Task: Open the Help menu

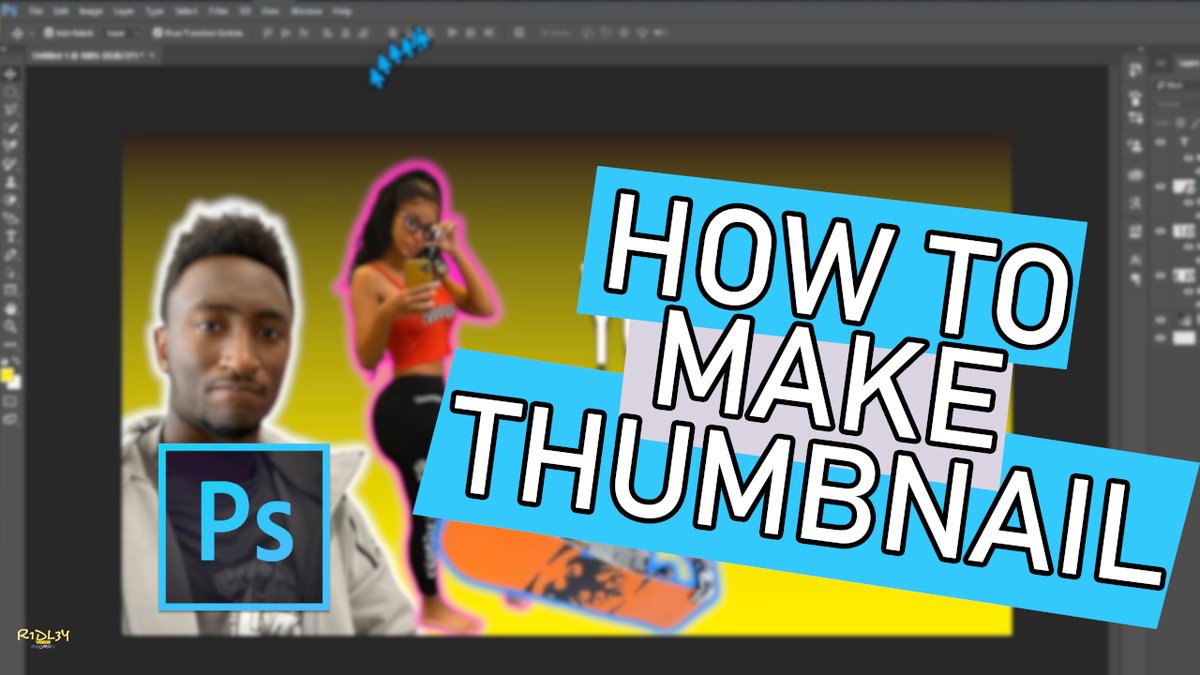Action: pos(342,12)
